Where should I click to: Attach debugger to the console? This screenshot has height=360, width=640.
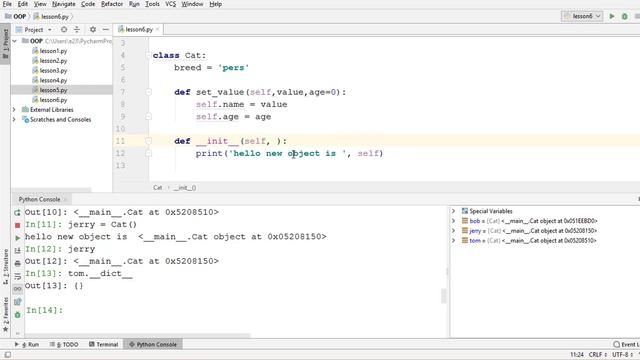(17, 315)
